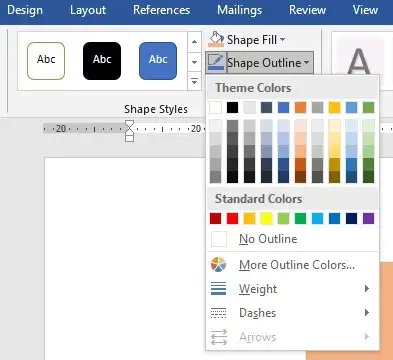
Task: Open More Outline Colors dialog
Action: pos(293,265)
